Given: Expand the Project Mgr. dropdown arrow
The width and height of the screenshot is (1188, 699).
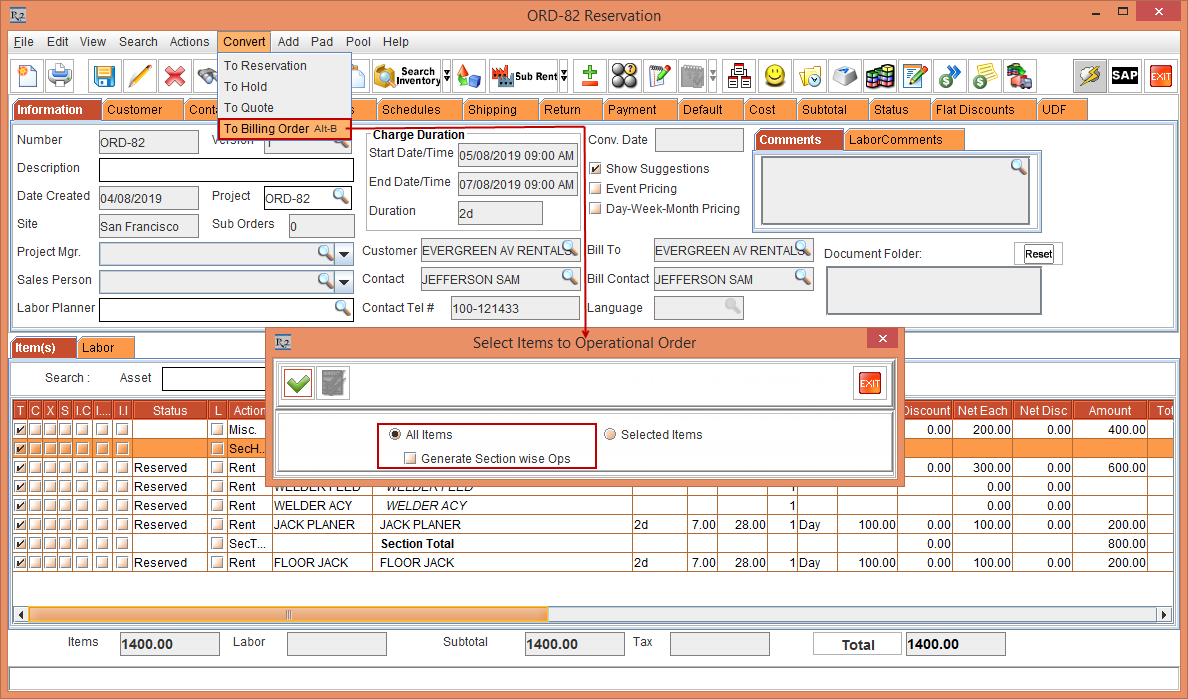Looking at the screenshot, I should [344, 253].
